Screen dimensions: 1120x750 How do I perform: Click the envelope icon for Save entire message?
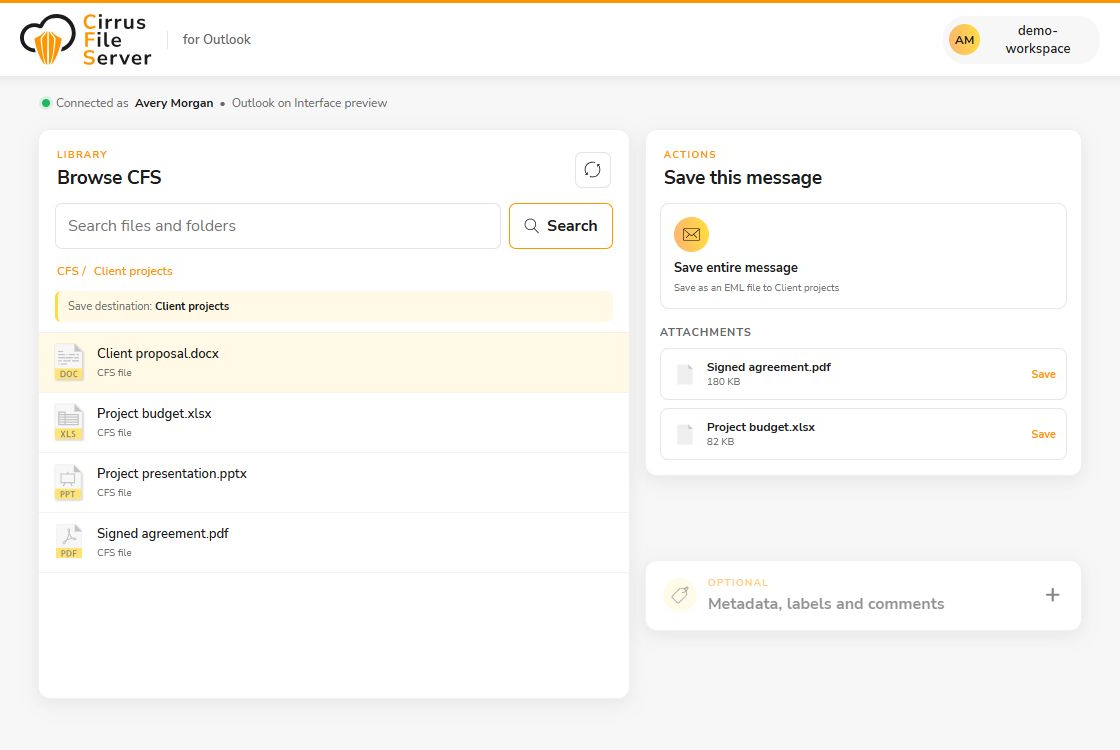691,234
